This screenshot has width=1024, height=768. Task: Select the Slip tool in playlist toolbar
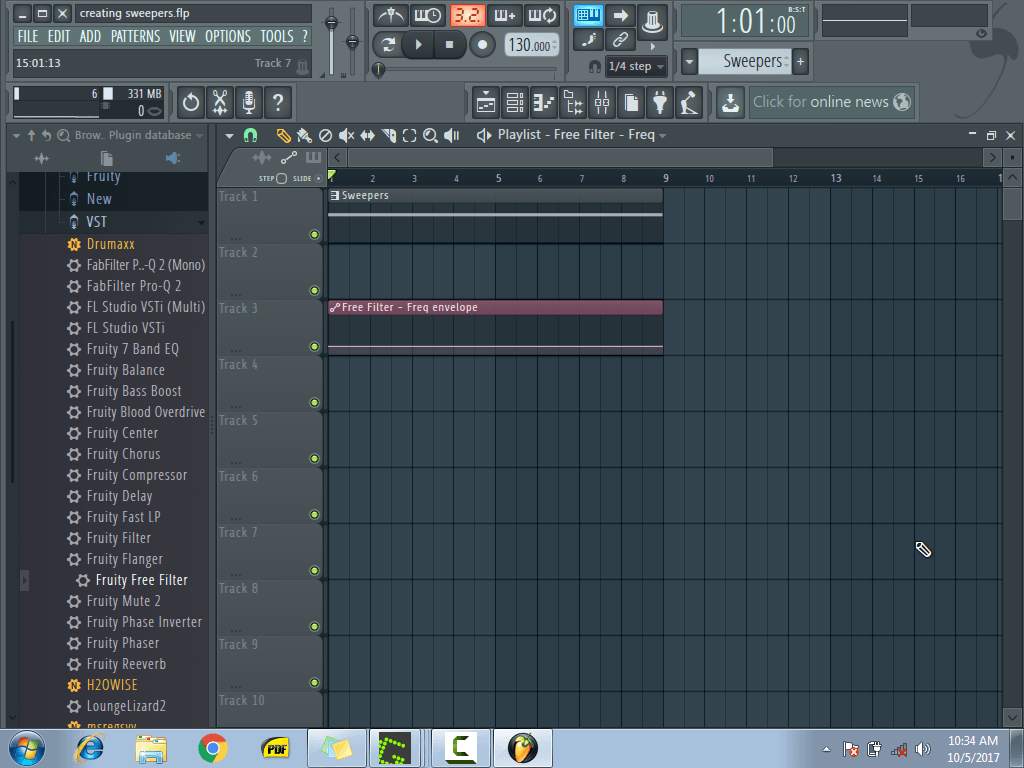pyautogui.click(x=367, y=135)
